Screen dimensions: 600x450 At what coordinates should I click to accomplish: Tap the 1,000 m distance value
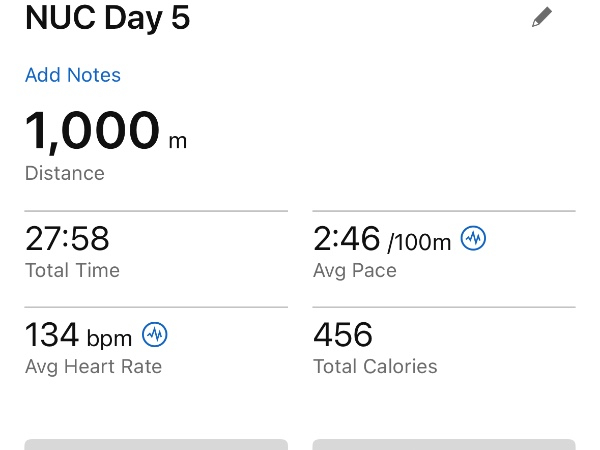click(92, 131)
